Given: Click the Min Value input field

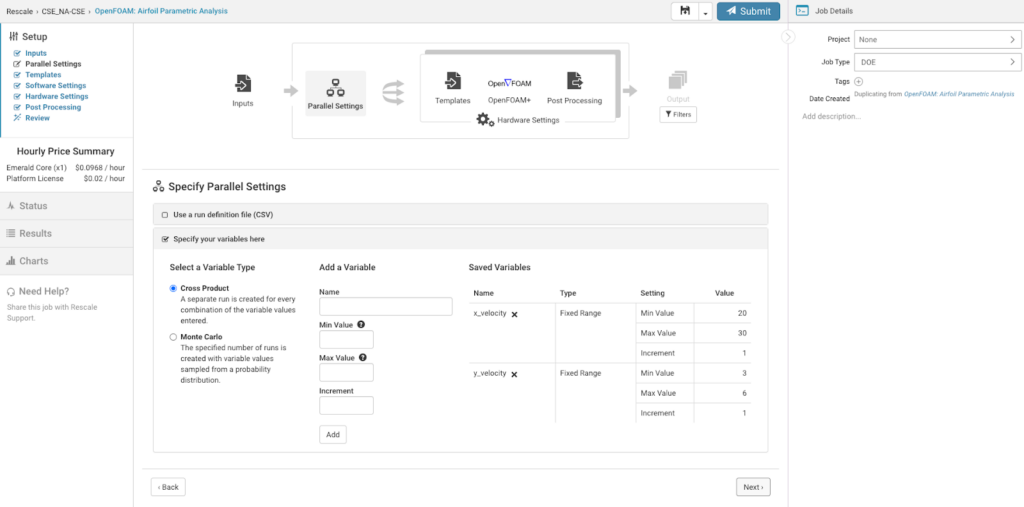Looking at the screenshot, I should [346, 340].
